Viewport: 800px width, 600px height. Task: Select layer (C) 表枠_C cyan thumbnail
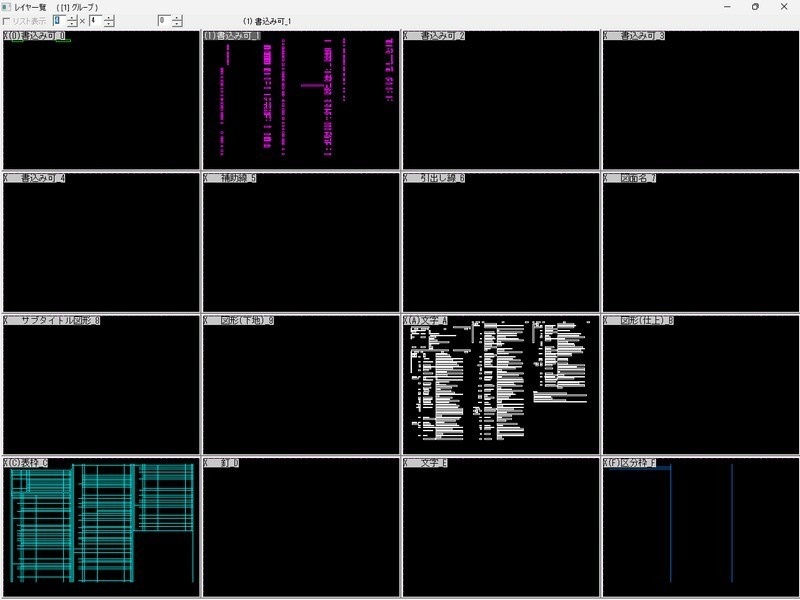coord(101,527)
